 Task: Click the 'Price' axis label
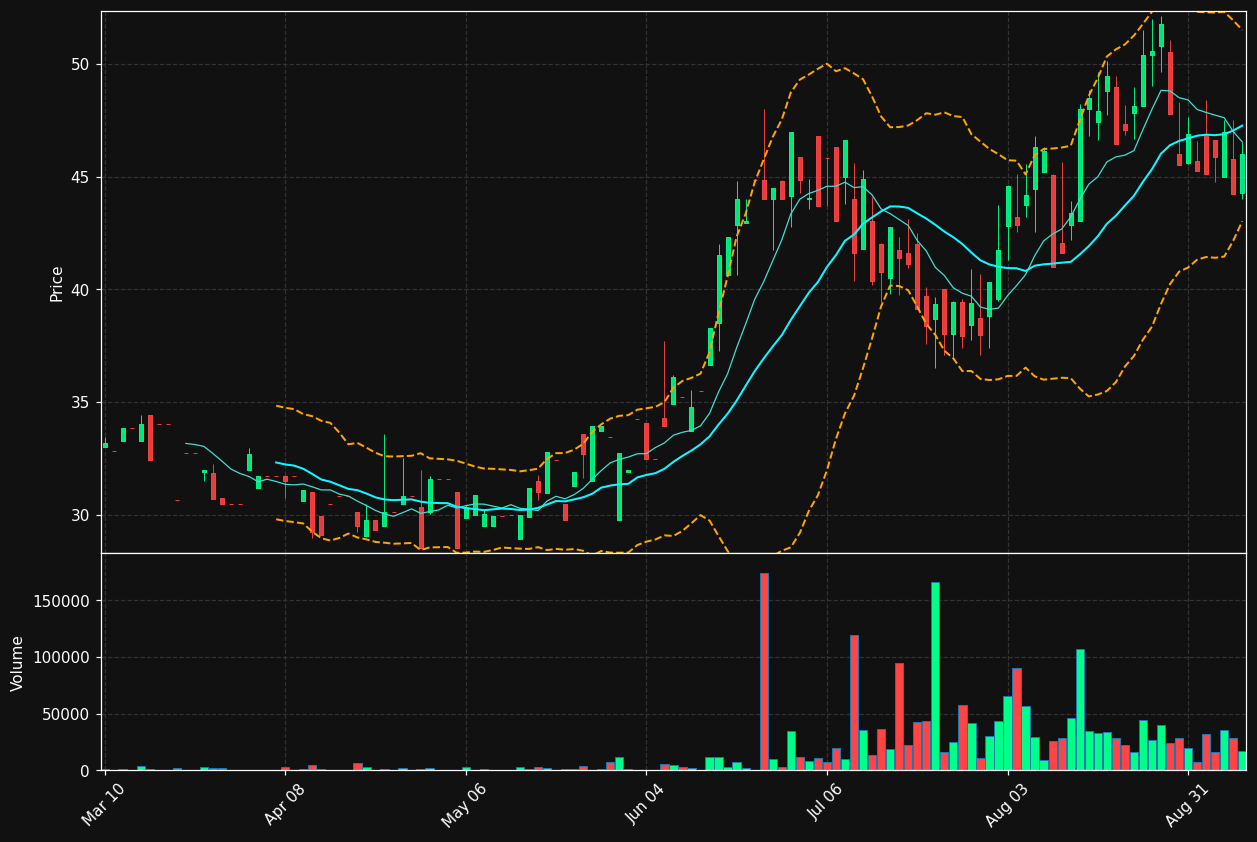57,283
